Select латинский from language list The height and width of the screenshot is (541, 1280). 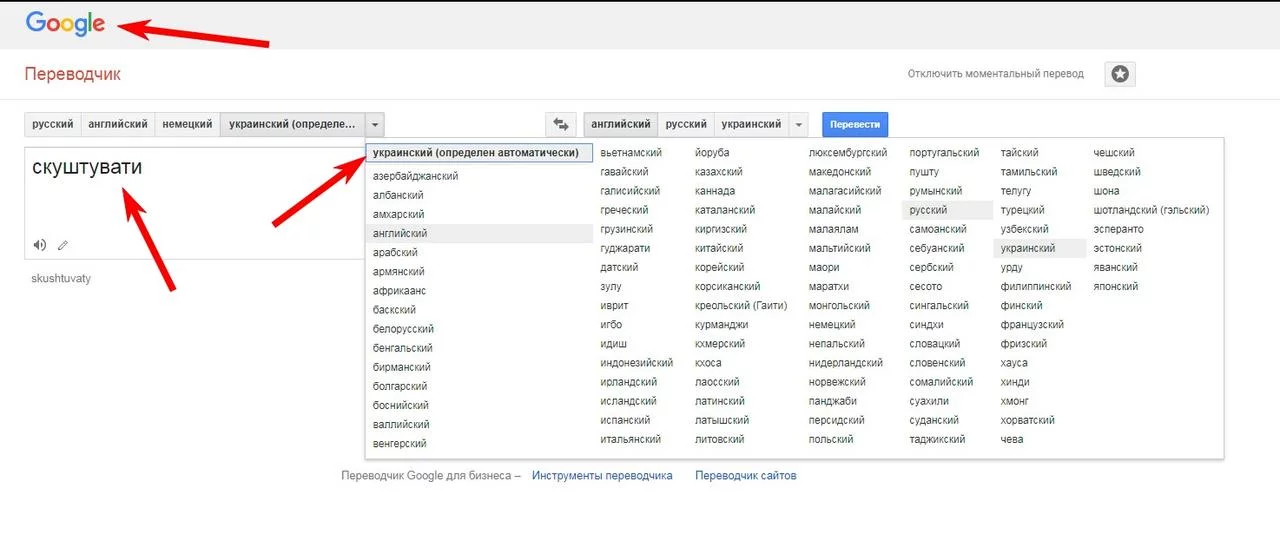[x=722, y=401]
